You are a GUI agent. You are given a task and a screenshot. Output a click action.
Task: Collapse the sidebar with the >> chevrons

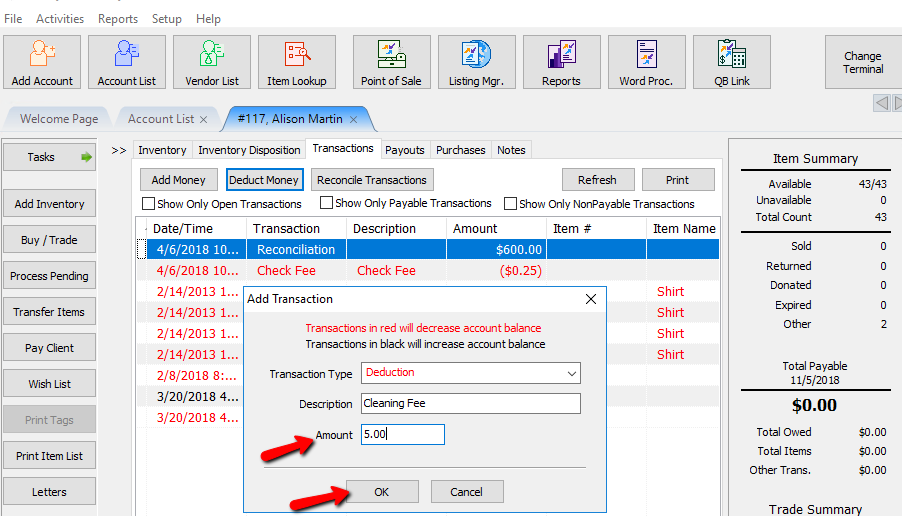pos(119,151)
